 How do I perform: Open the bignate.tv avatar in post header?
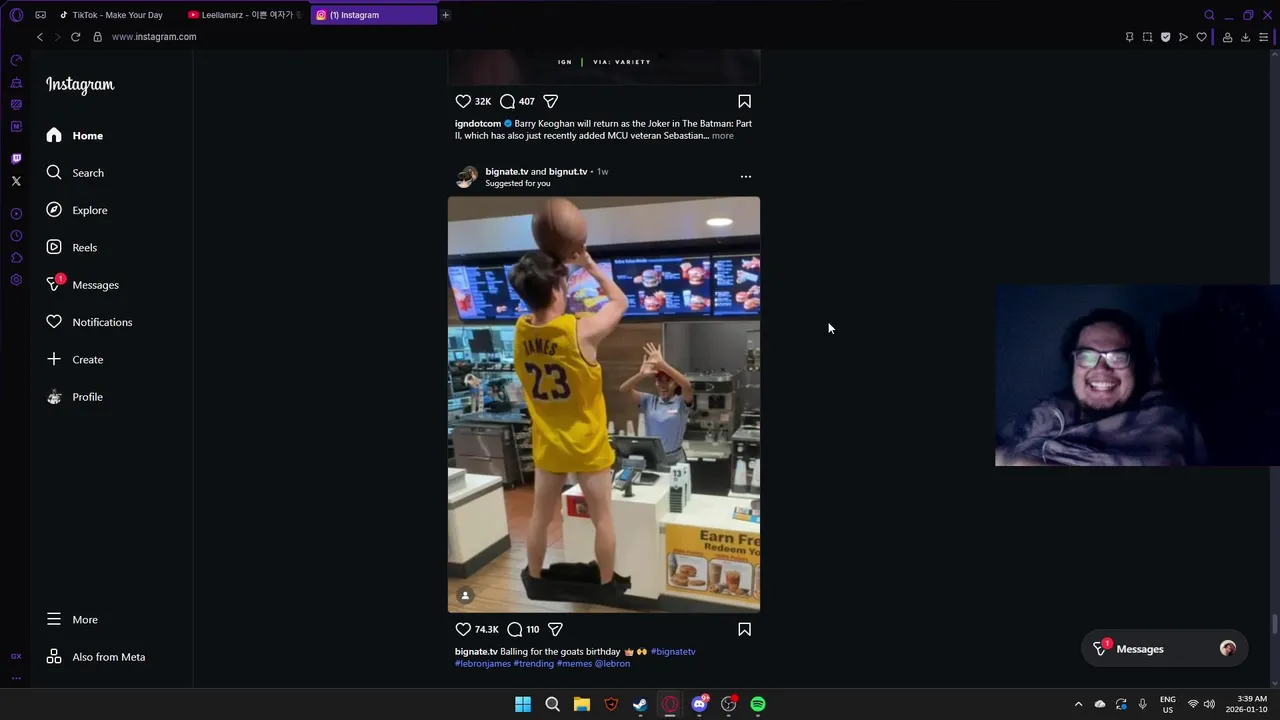(467, 177)
